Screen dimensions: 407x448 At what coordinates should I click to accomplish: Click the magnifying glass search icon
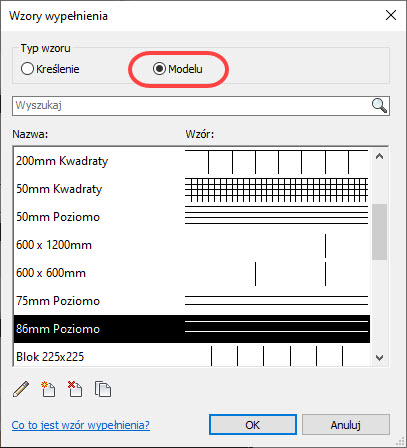[379, 106]
